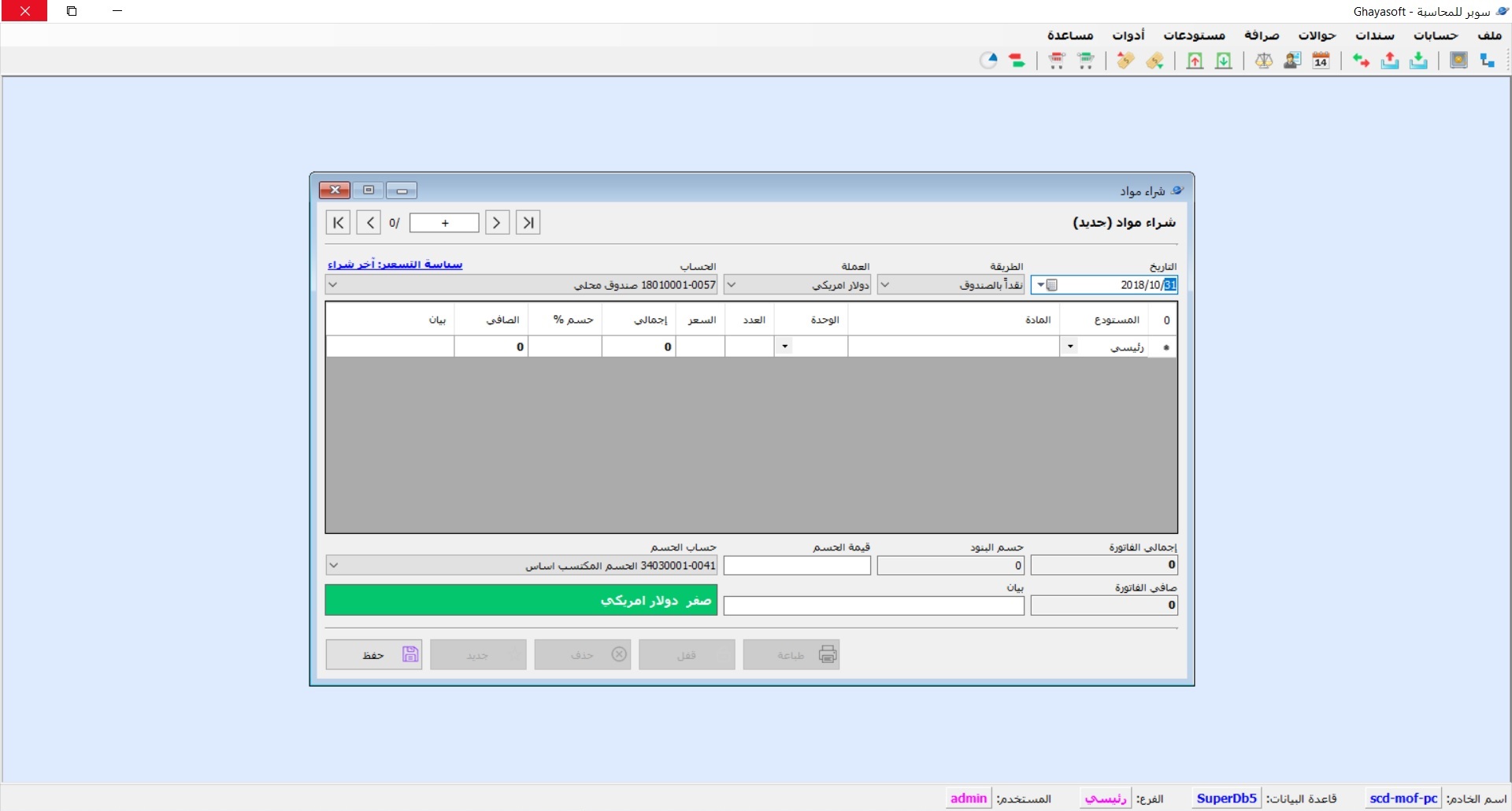The image size is (1512, 811).
Task: Open the pie chart report toolbar icon
Action: pos(988,61)
